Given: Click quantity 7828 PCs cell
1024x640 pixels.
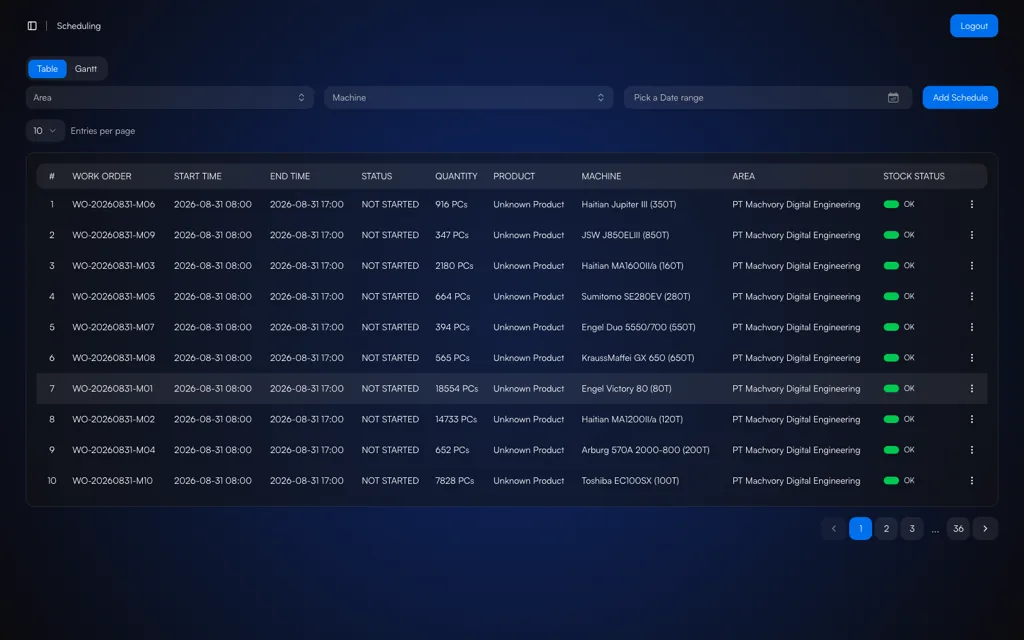Looking at the screenshot, I should (x=455, y=481).
